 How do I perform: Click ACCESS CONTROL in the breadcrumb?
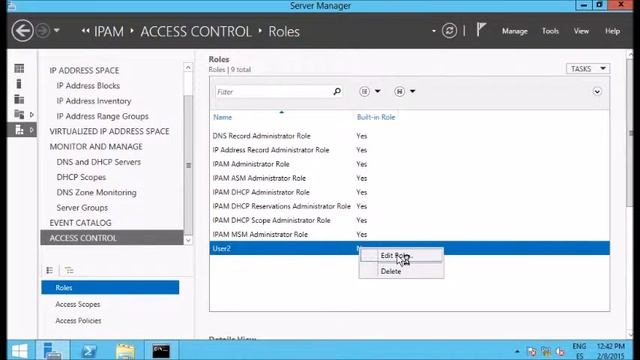(196, 31)
